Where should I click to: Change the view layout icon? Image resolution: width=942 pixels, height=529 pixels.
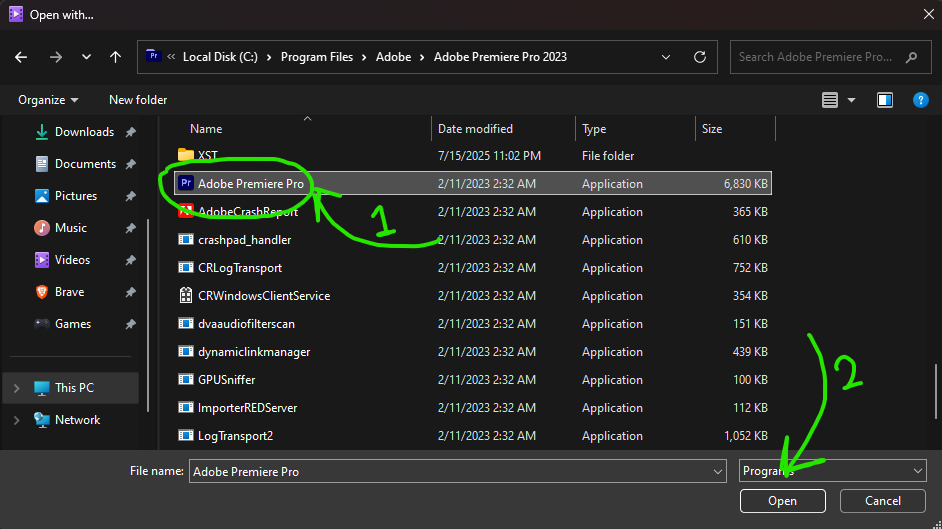[830, 100]
